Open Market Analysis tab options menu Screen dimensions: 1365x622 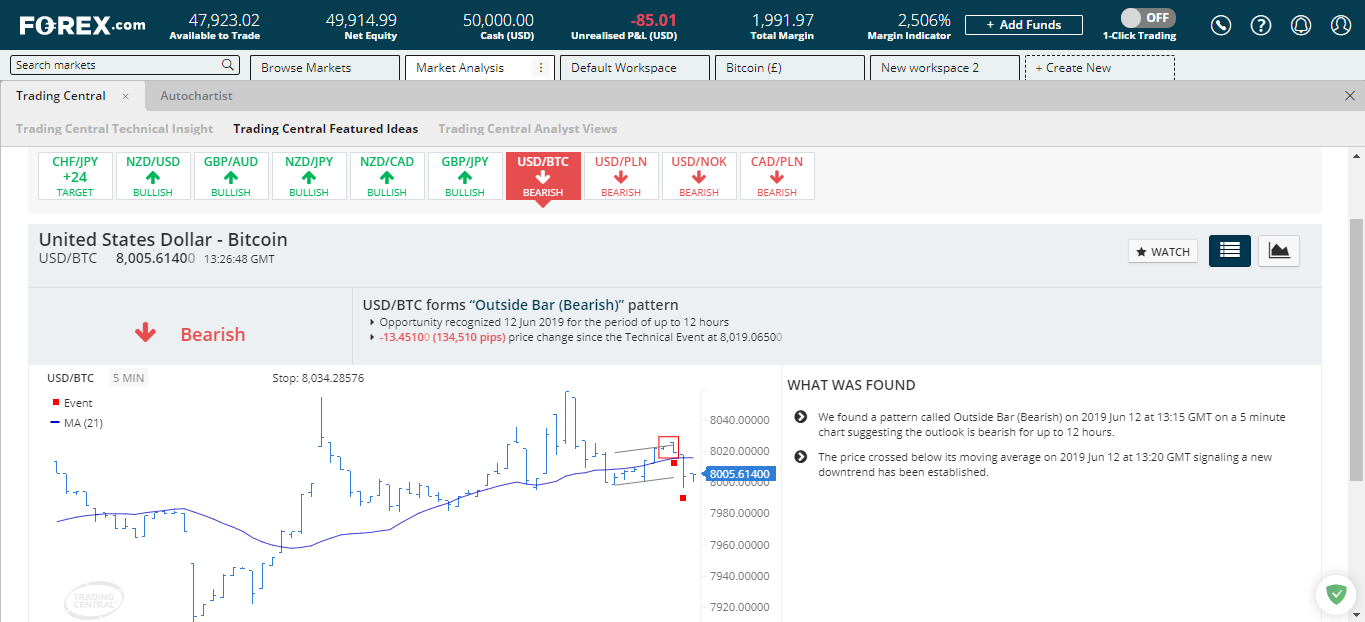(x=541, y=68)
